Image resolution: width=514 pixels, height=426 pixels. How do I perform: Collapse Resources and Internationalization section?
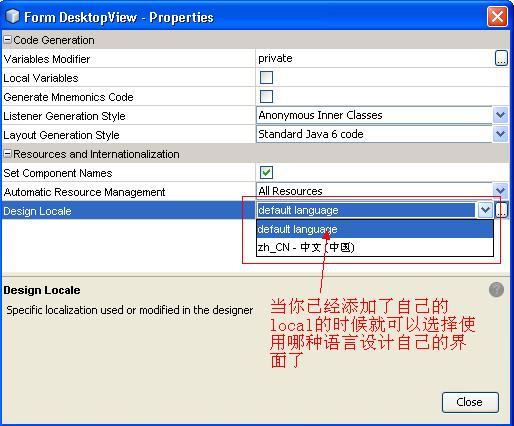7,154
